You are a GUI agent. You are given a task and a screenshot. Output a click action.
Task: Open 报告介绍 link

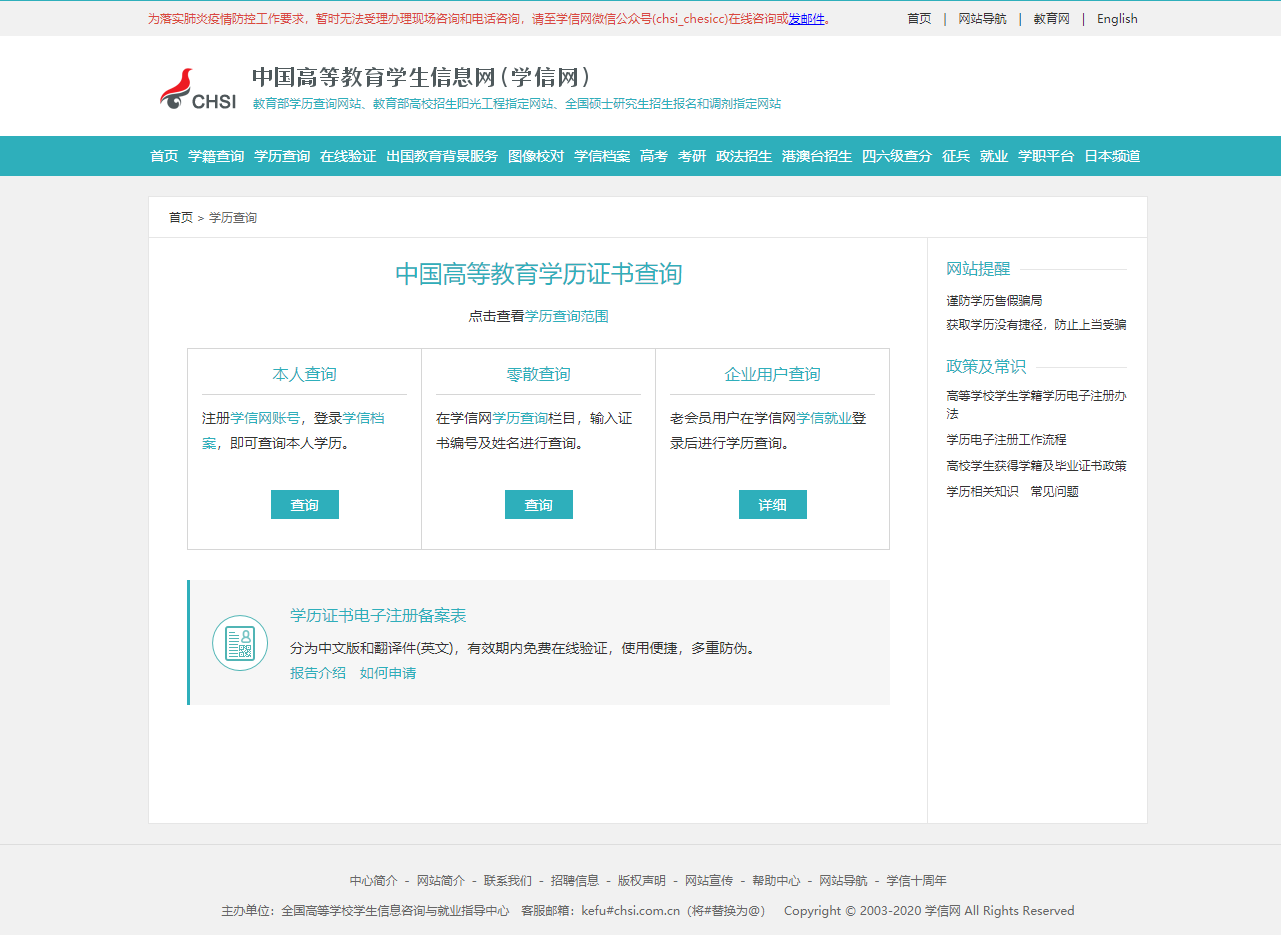click(x=318, y=673)
